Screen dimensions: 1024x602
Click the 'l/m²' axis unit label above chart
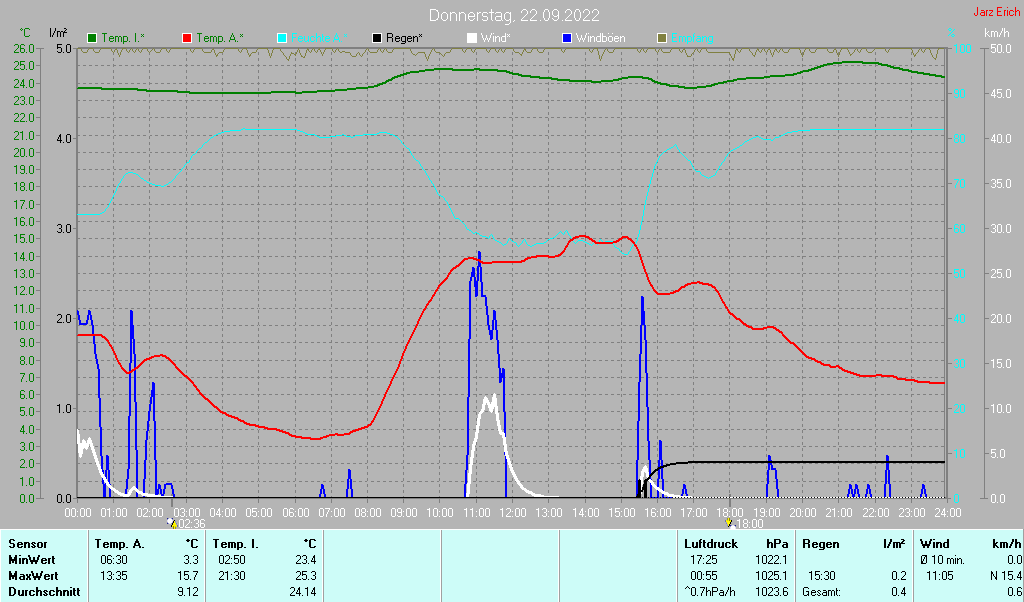pyautogui.click(x=58, y=33)
